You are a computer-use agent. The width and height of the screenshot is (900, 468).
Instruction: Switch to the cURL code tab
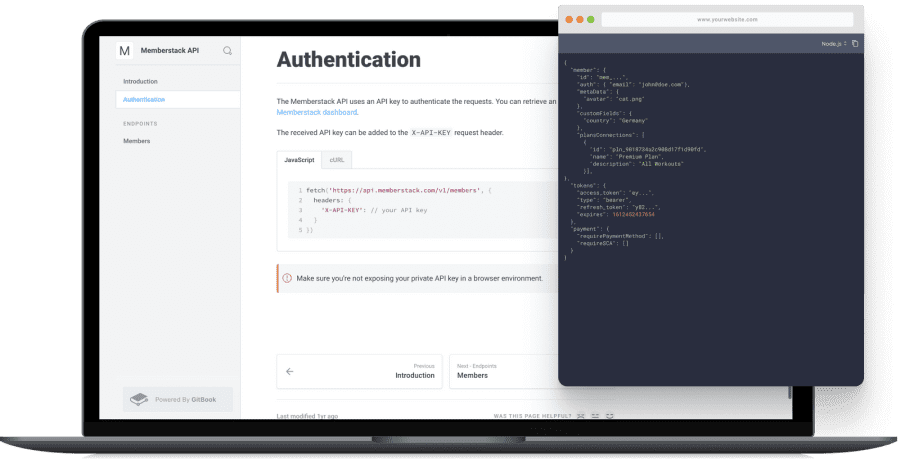pos(337,160)
